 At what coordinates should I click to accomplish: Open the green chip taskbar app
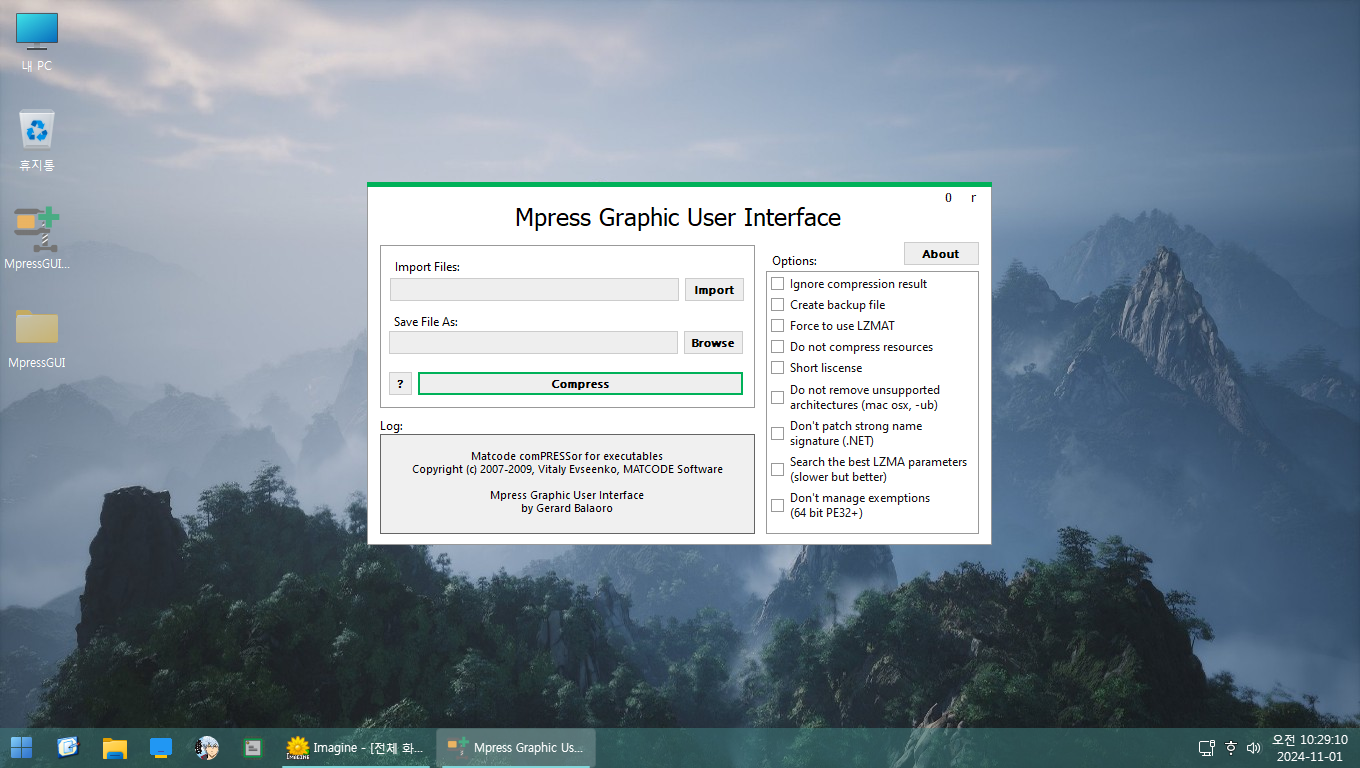point(254,747)
